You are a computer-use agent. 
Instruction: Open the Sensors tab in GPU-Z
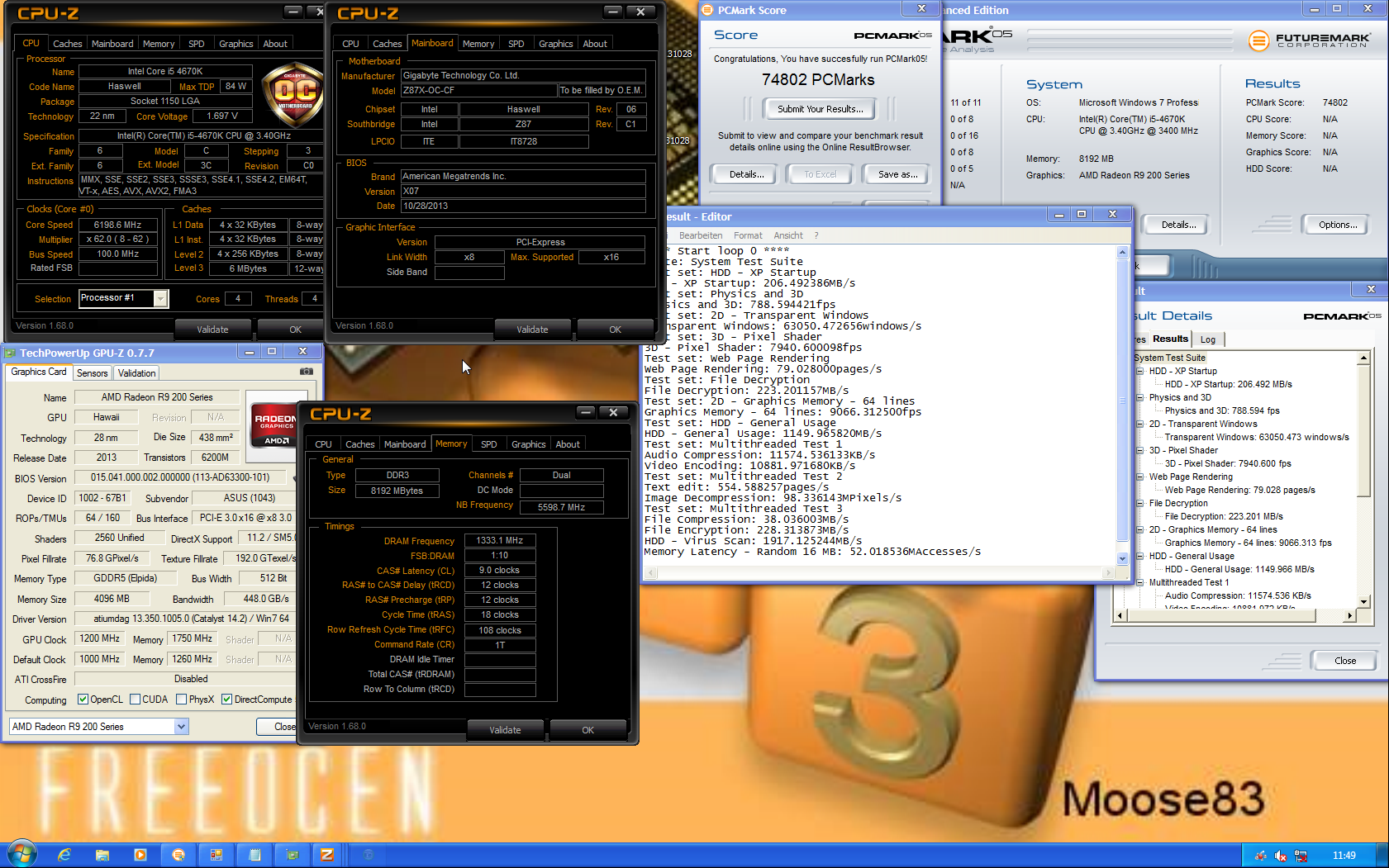tap(92, 373)
